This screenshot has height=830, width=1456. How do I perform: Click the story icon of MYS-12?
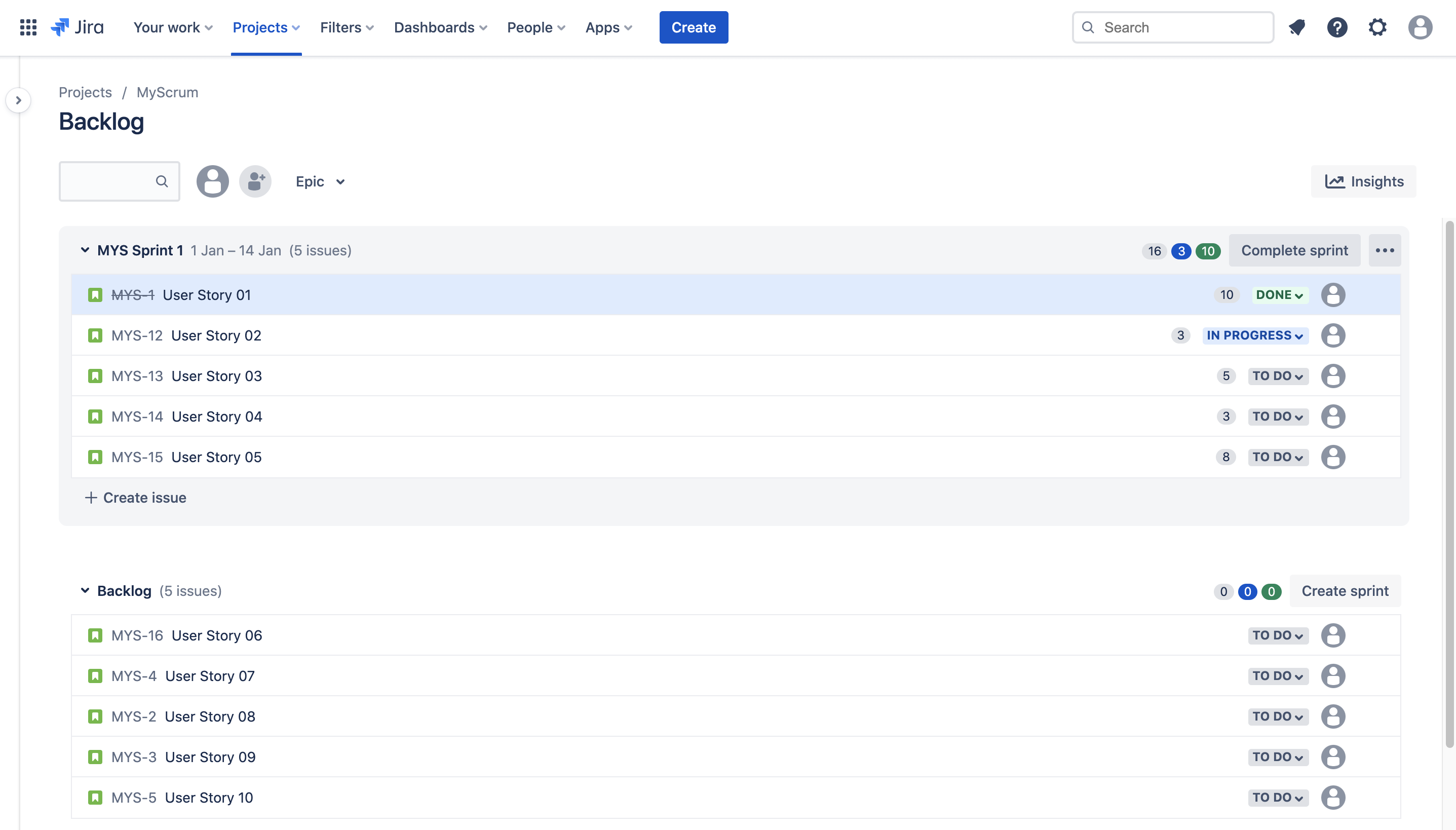coord(95,335)
